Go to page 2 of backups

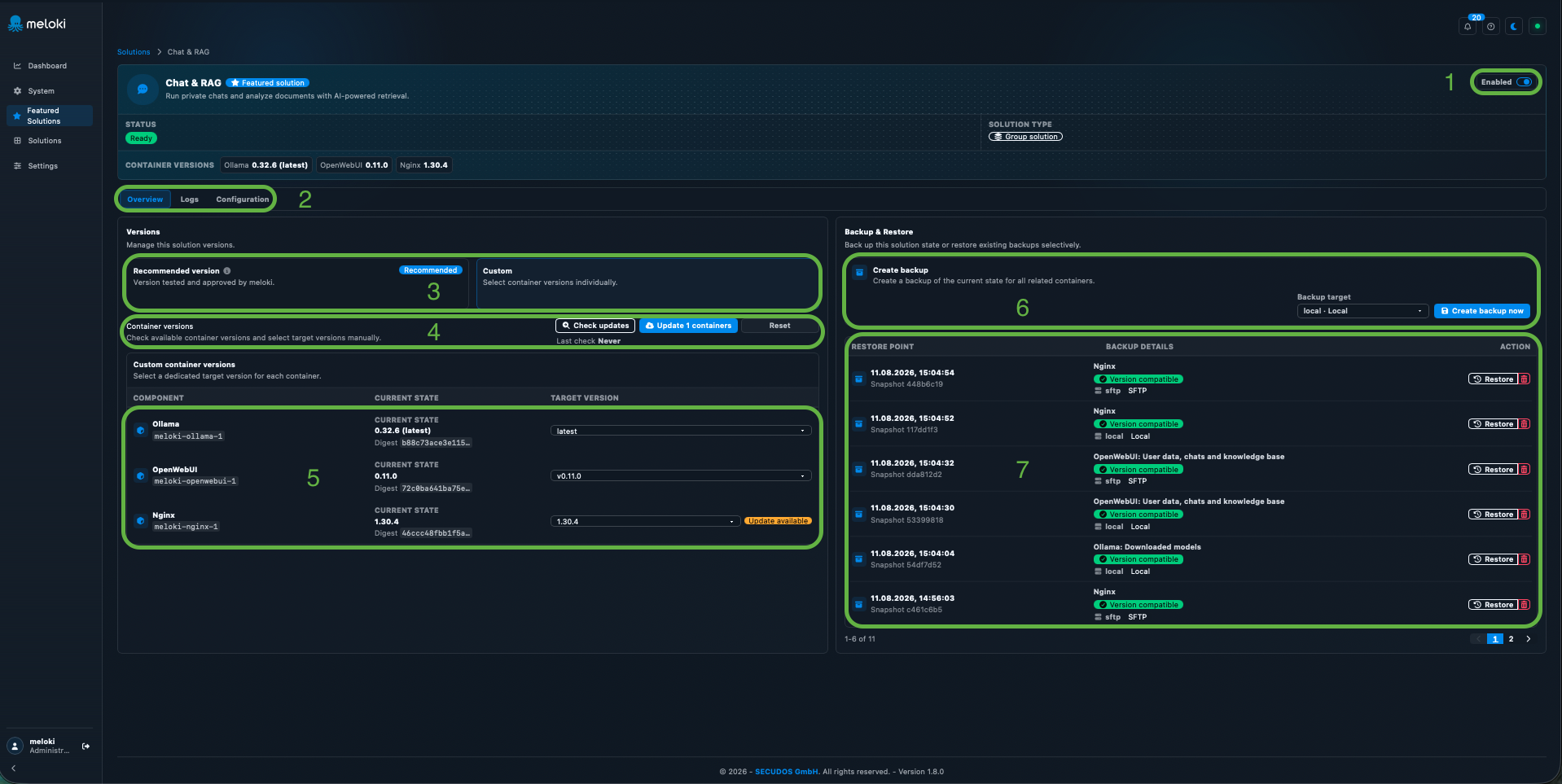(x=1511, y=639)
